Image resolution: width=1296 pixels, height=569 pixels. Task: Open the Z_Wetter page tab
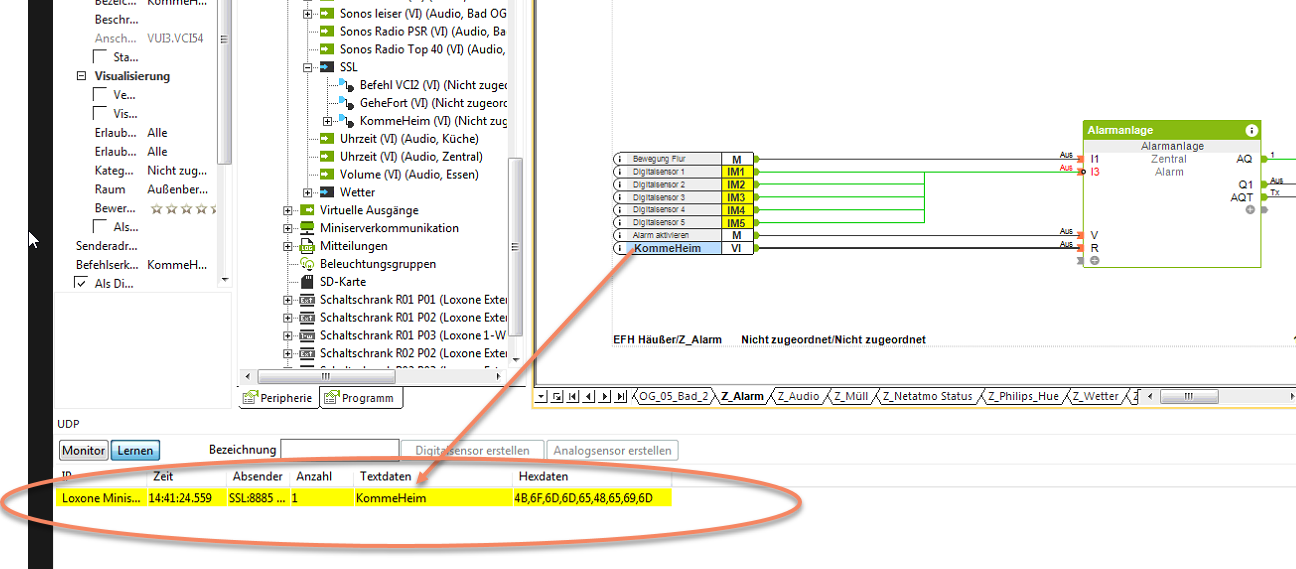coord(1096,397)
